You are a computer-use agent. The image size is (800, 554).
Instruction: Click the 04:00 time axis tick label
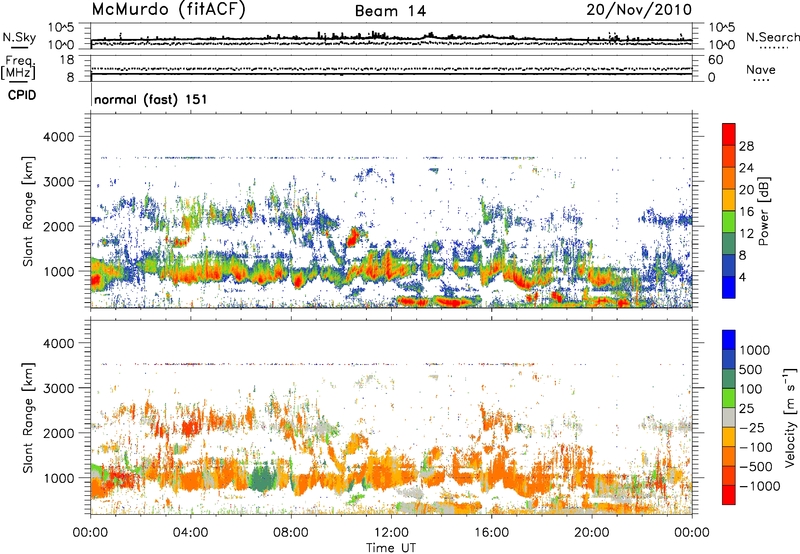point(190,533)
